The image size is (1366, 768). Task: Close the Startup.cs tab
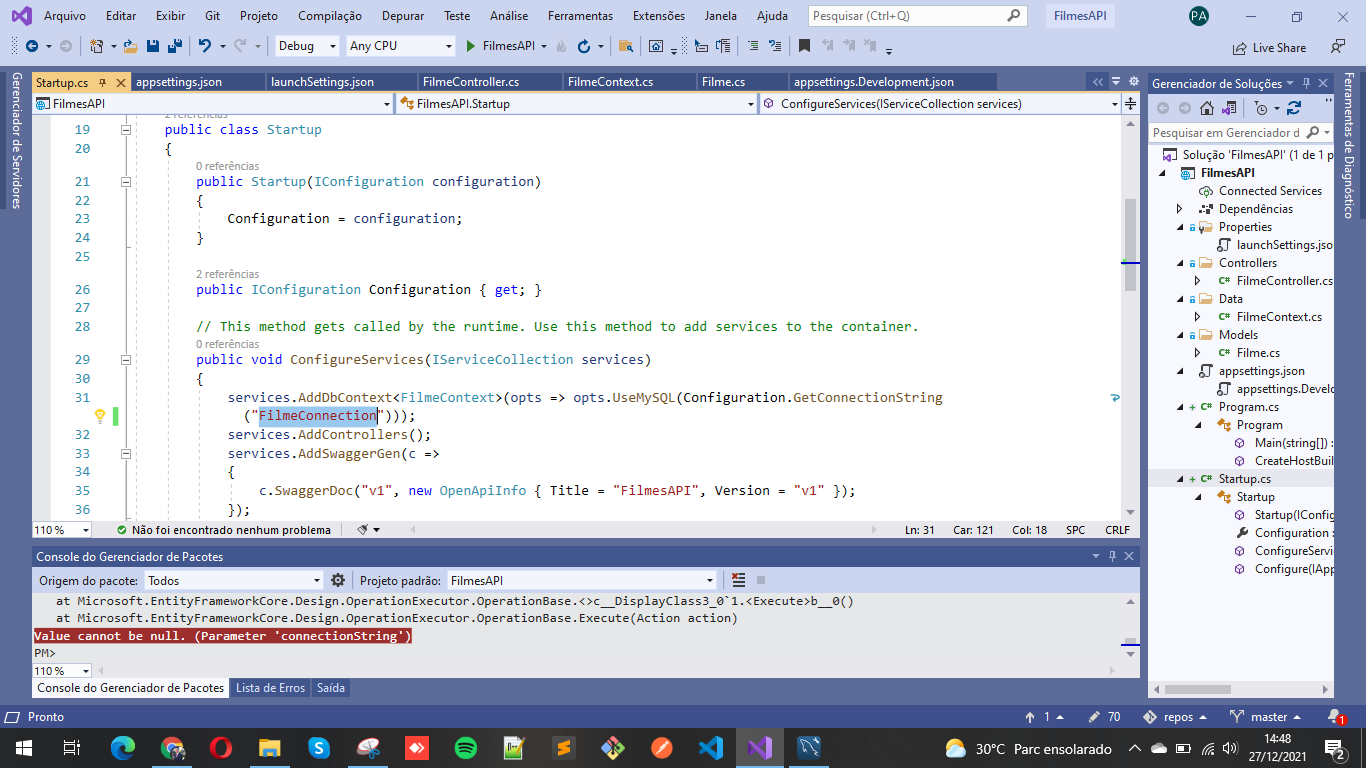coord(121,83)
